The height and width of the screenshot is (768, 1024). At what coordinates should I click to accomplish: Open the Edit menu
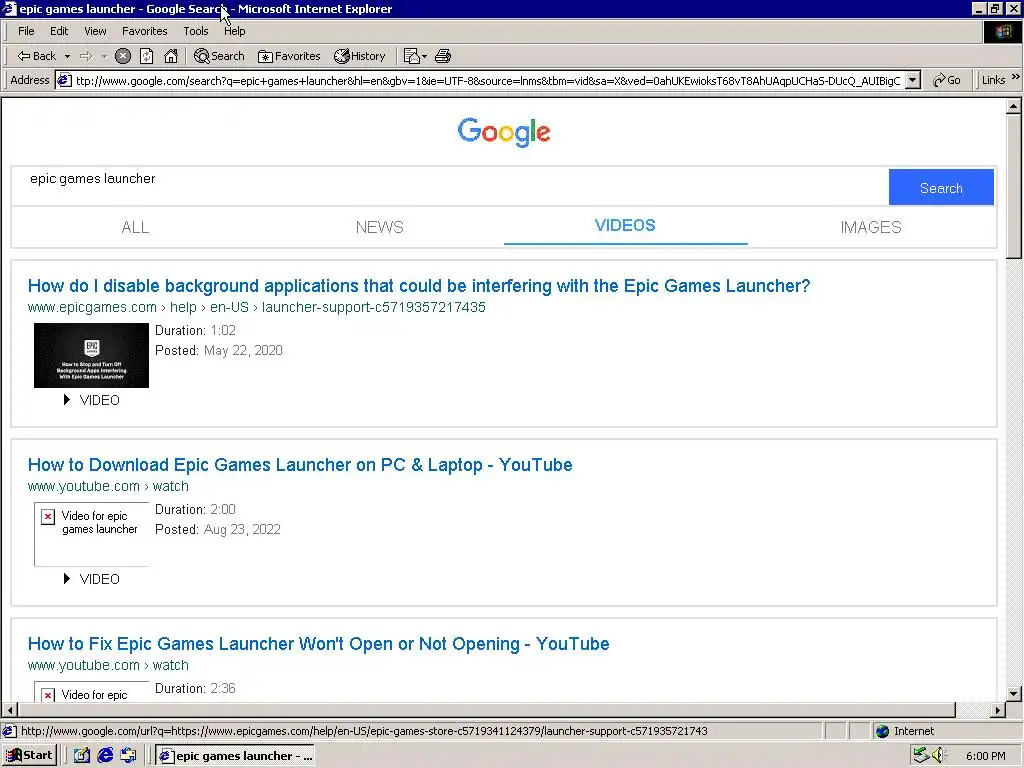coord(59,31)
